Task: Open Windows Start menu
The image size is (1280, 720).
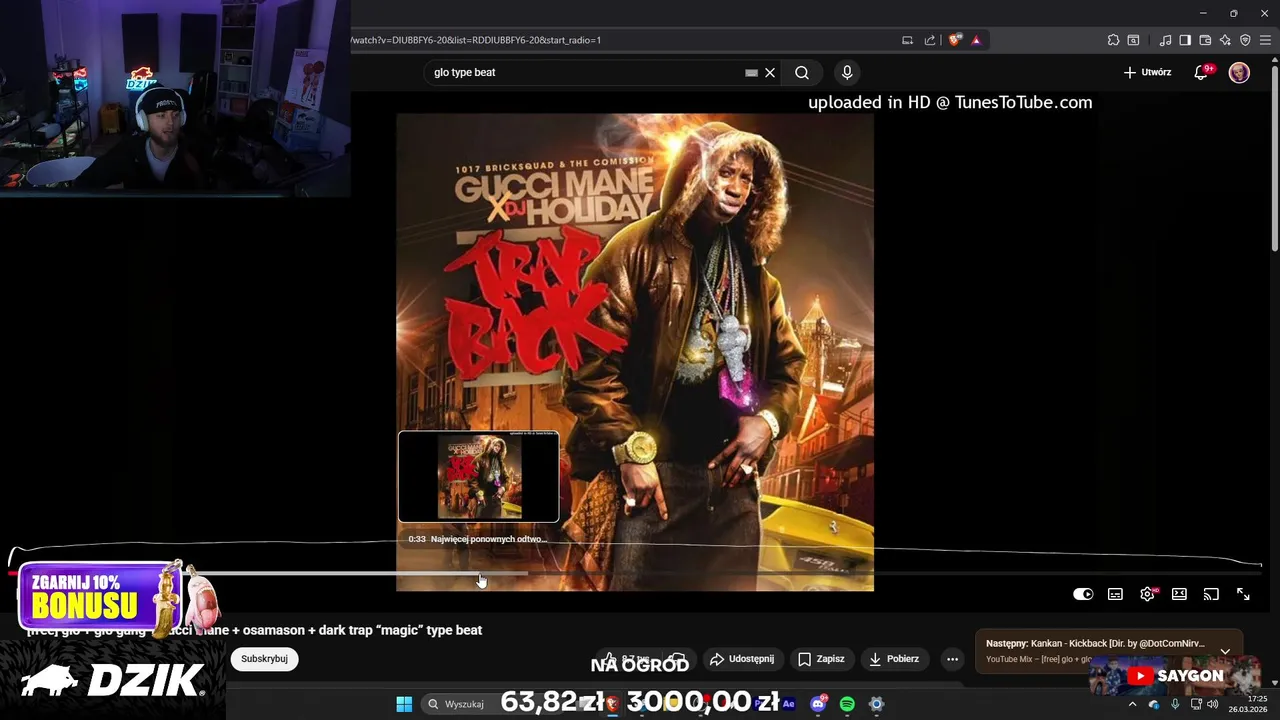Action: click(x=404, y=704)
